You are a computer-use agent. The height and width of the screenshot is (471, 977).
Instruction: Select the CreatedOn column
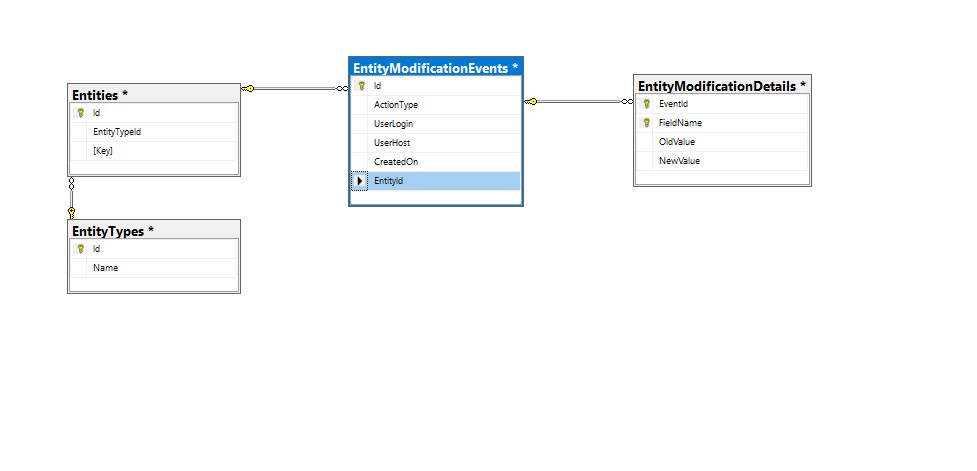(x=396, y=162)
